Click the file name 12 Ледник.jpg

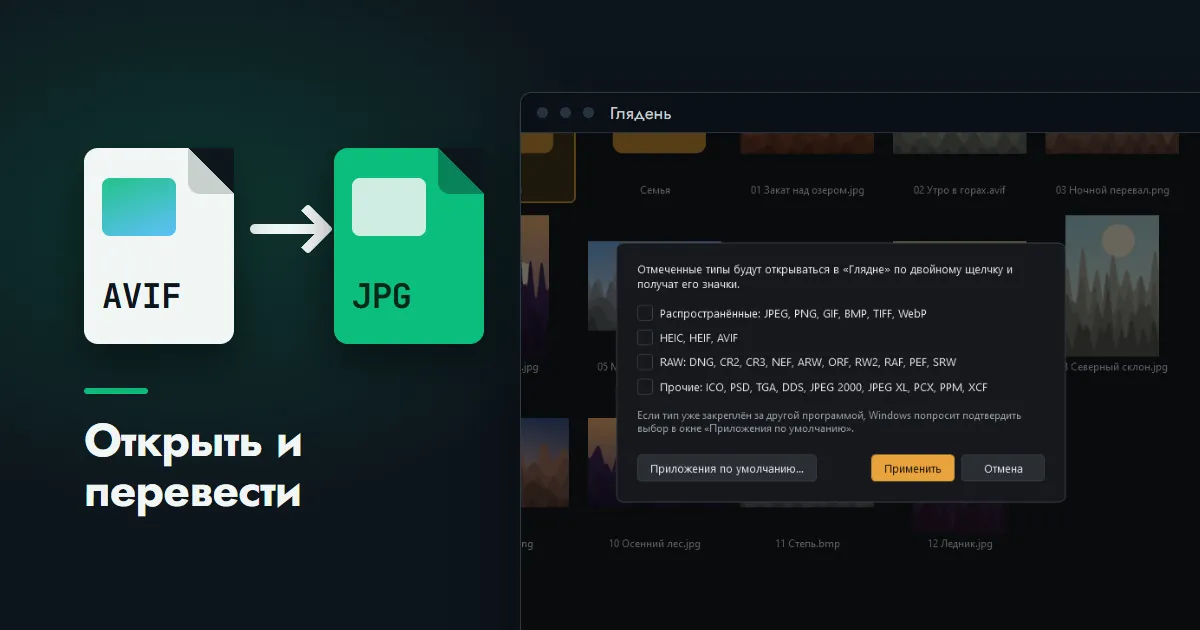tap(960, 544)
